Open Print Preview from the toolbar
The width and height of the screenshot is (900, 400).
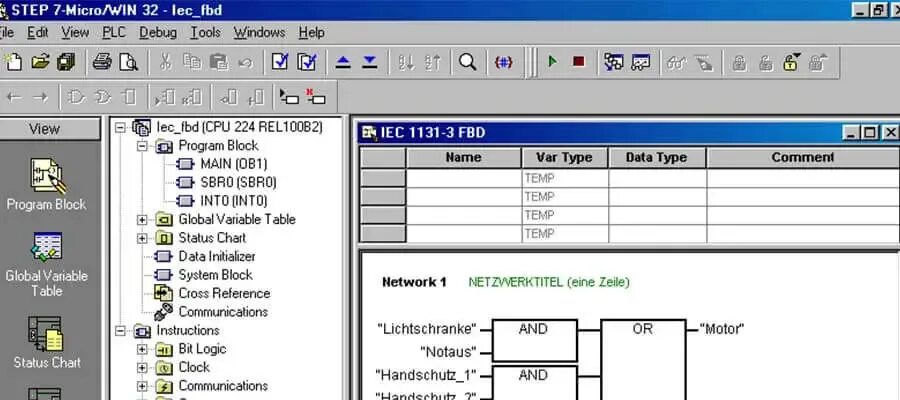point(129,61)
